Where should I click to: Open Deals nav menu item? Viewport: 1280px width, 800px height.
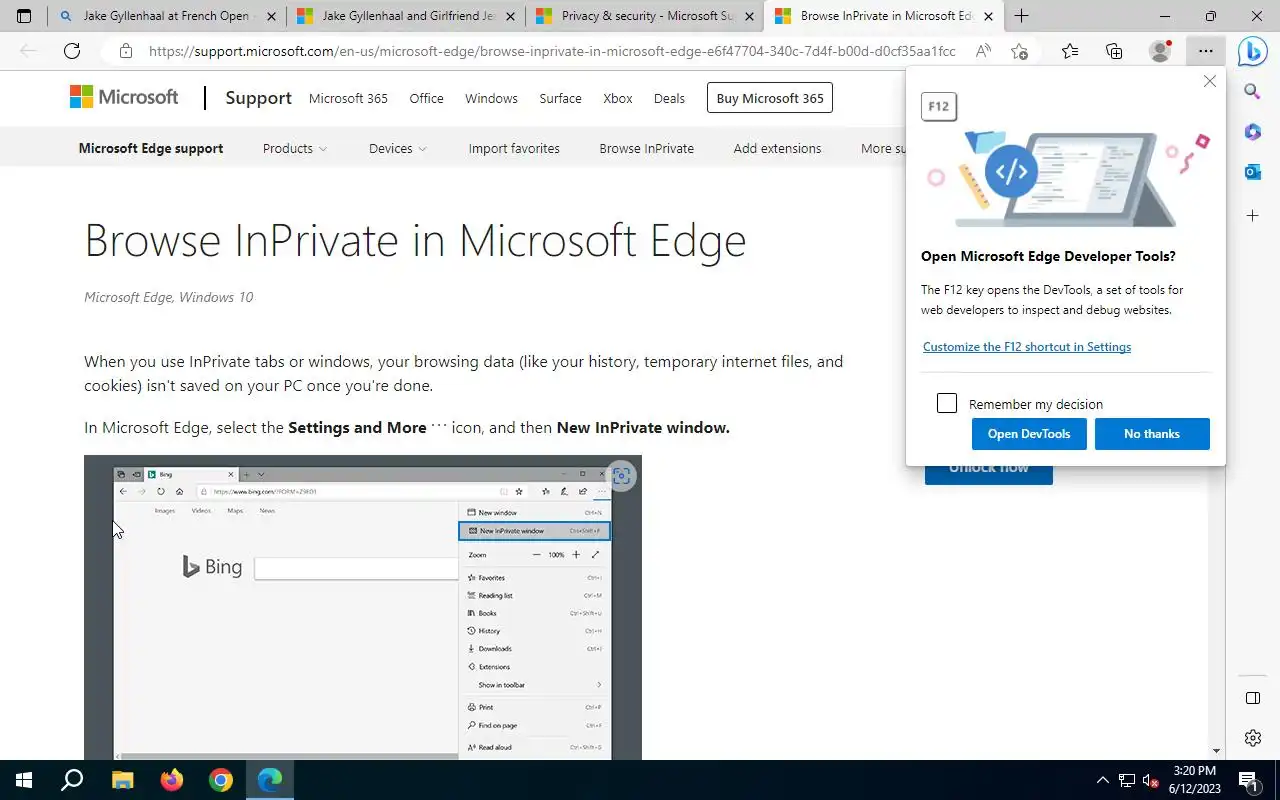(669, 98)
